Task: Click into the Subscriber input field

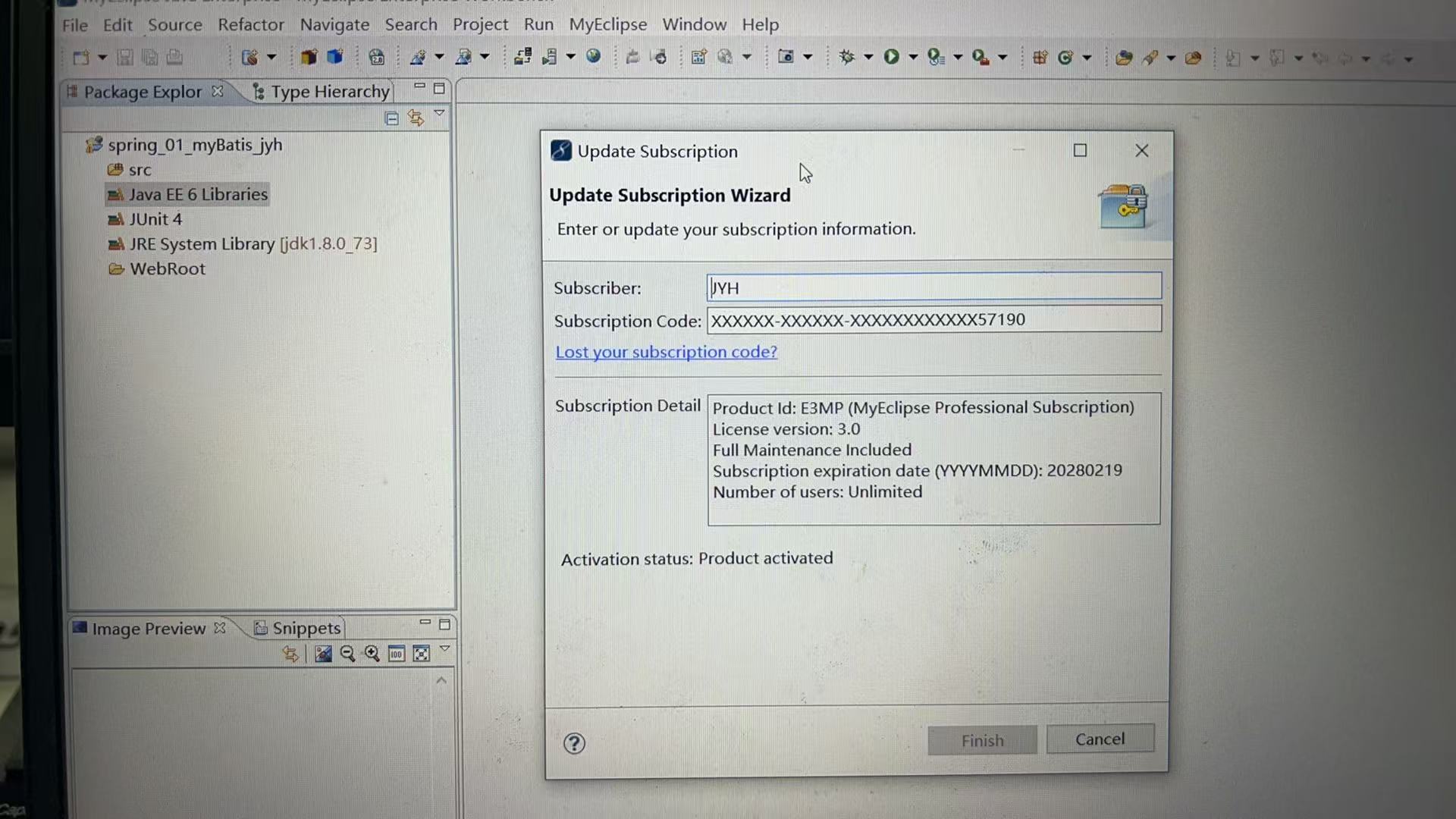Action: click(x=934, y=287)
